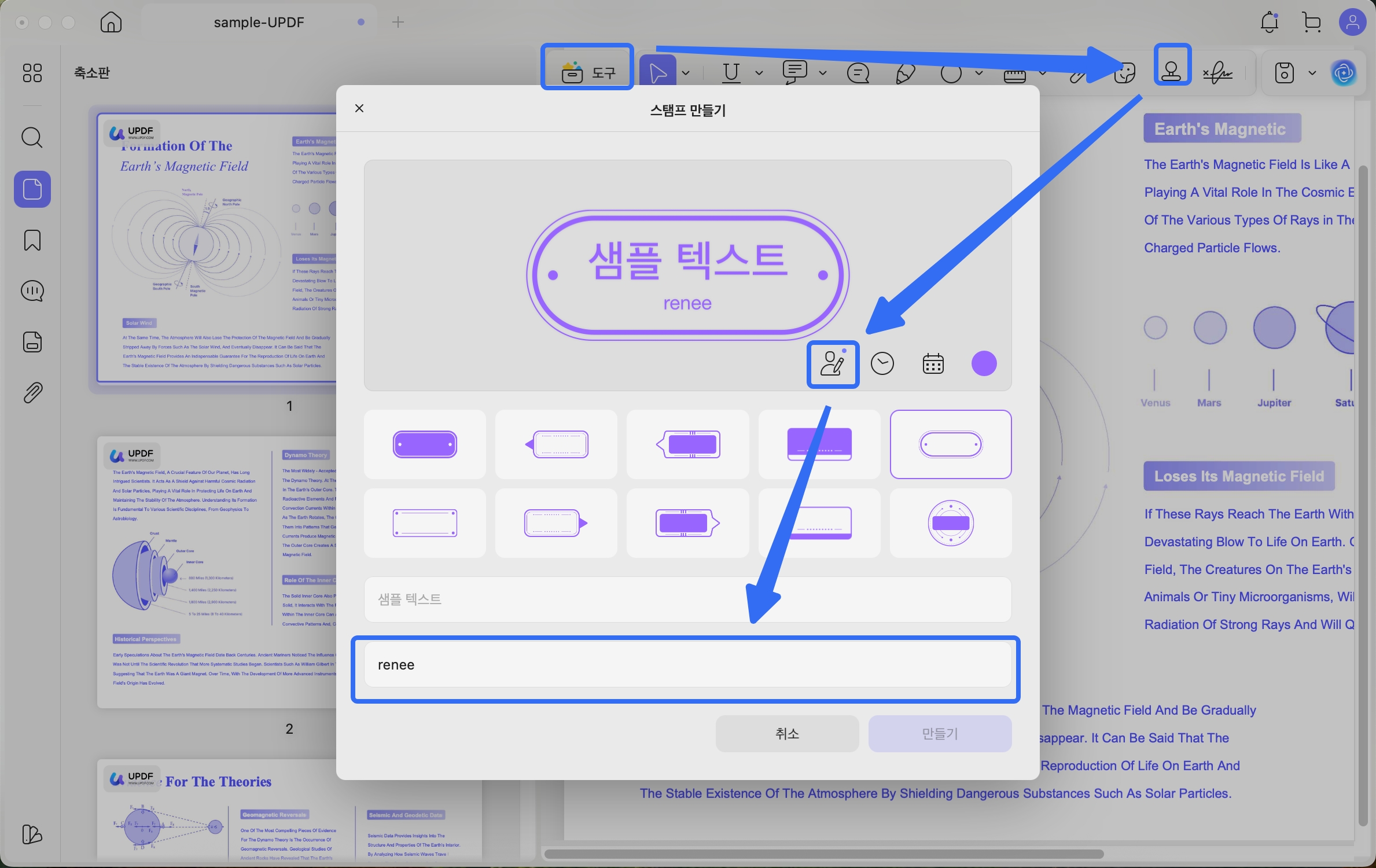
Task: Select the Pencil drawing tool
Action: [905, 73]
